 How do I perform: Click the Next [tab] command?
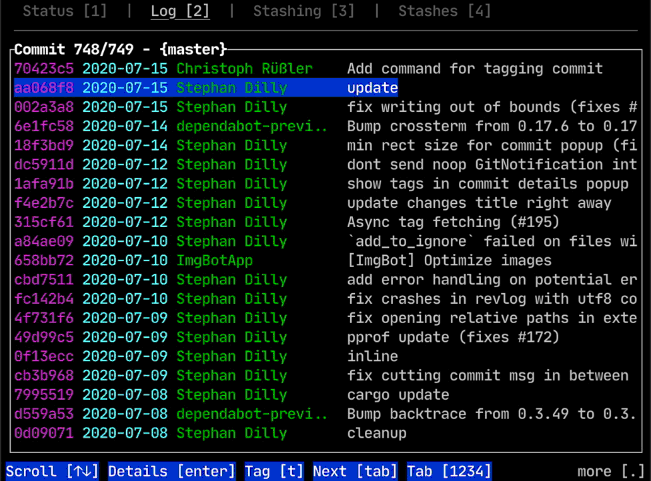coord(357,471)
